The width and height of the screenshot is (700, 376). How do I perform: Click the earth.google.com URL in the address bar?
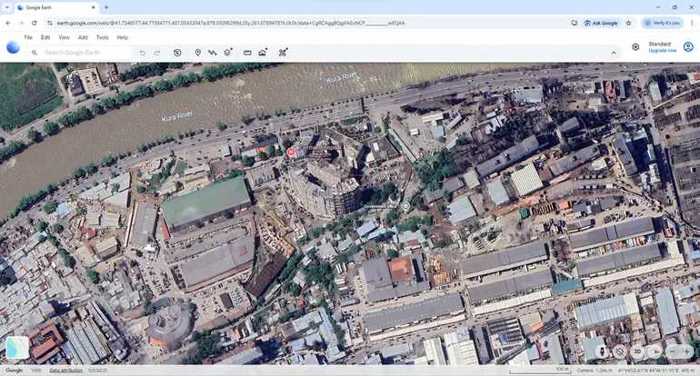point(230,23)
